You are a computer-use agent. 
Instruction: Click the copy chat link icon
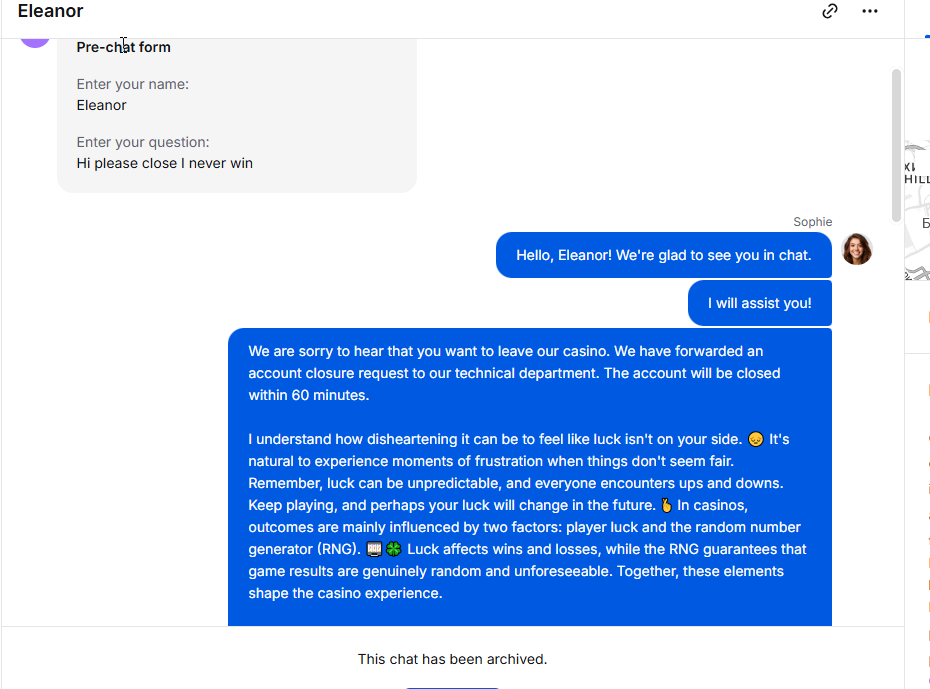click(x=829, y=11)
